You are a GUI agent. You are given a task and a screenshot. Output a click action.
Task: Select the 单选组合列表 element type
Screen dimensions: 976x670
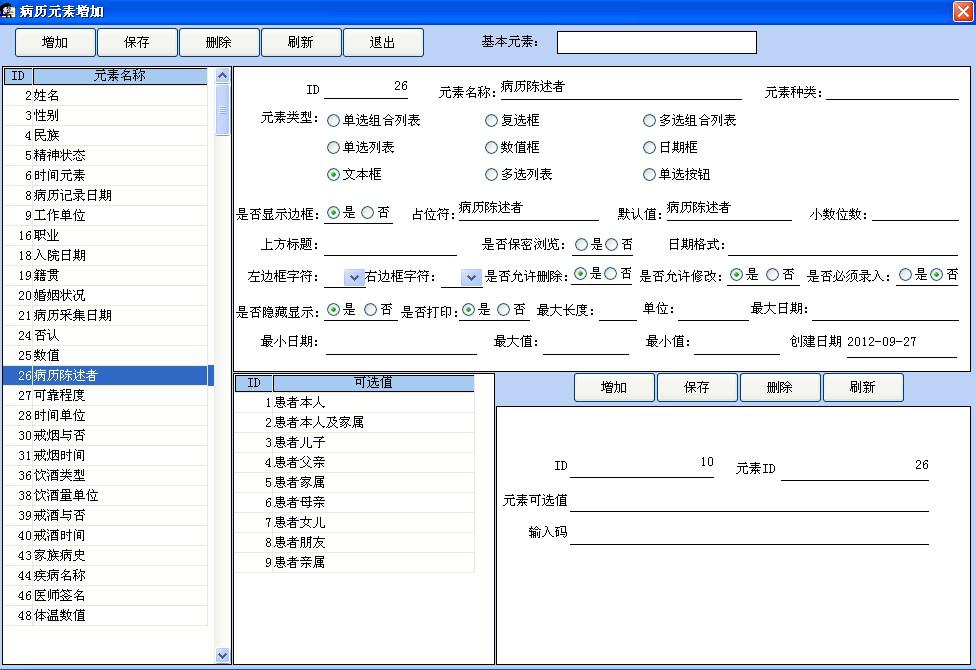pos(333,121)
